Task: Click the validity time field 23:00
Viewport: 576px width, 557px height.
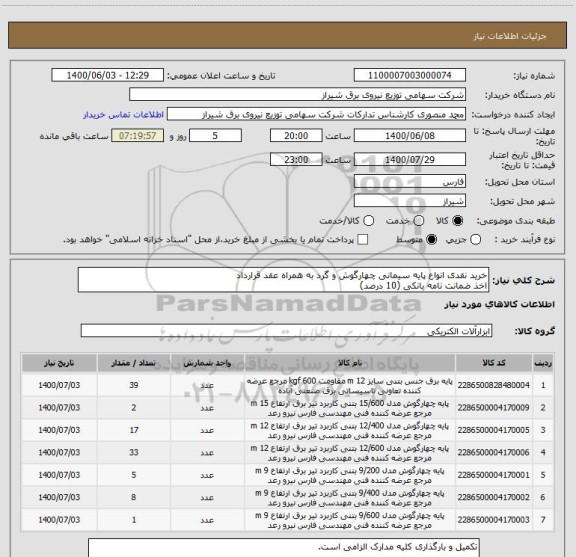Action: point(296,159)
